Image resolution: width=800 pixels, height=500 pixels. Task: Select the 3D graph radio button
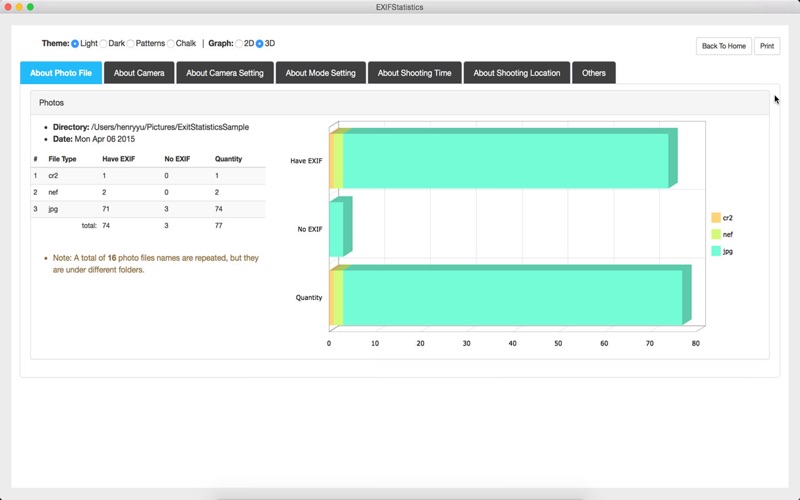click(x=260, y=44)
